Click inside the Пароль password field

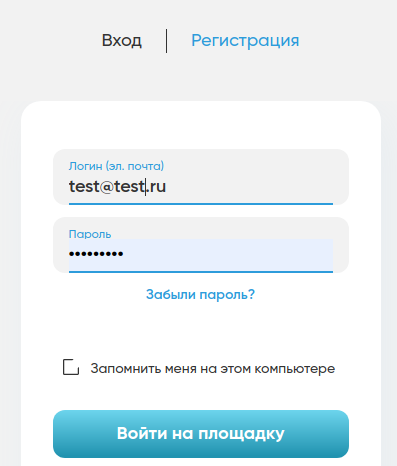point(201,245)
